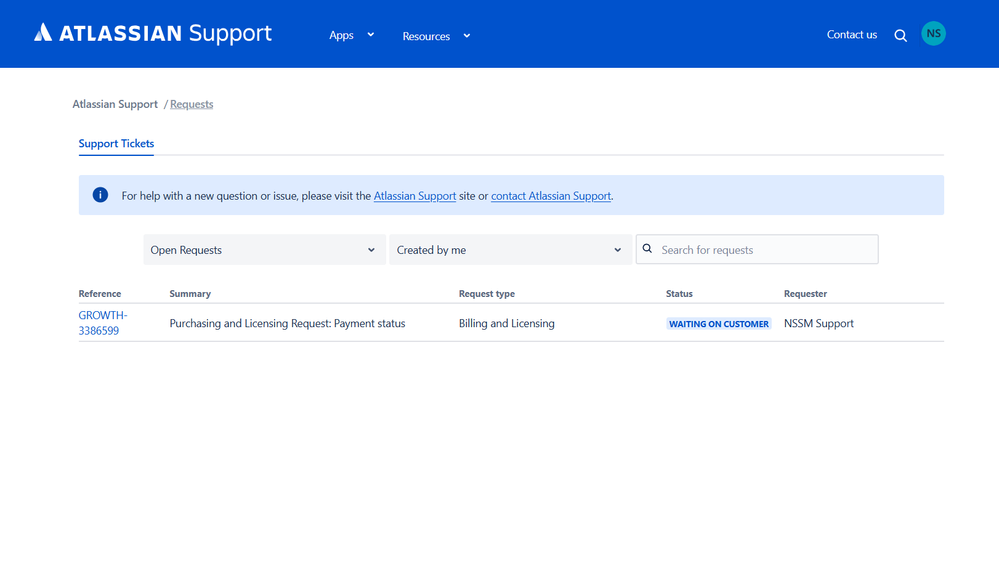This screenshot has height=565, width=999.
Task: Click the magnifier icon in request search box
Action: coord(647,249)
